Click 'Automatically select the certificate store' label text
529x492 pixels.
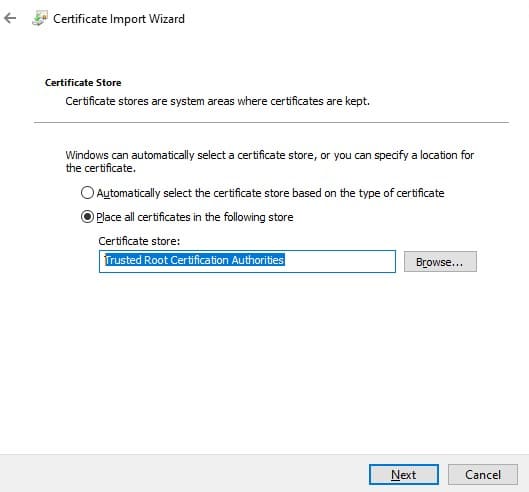click(x=270, y=193)
